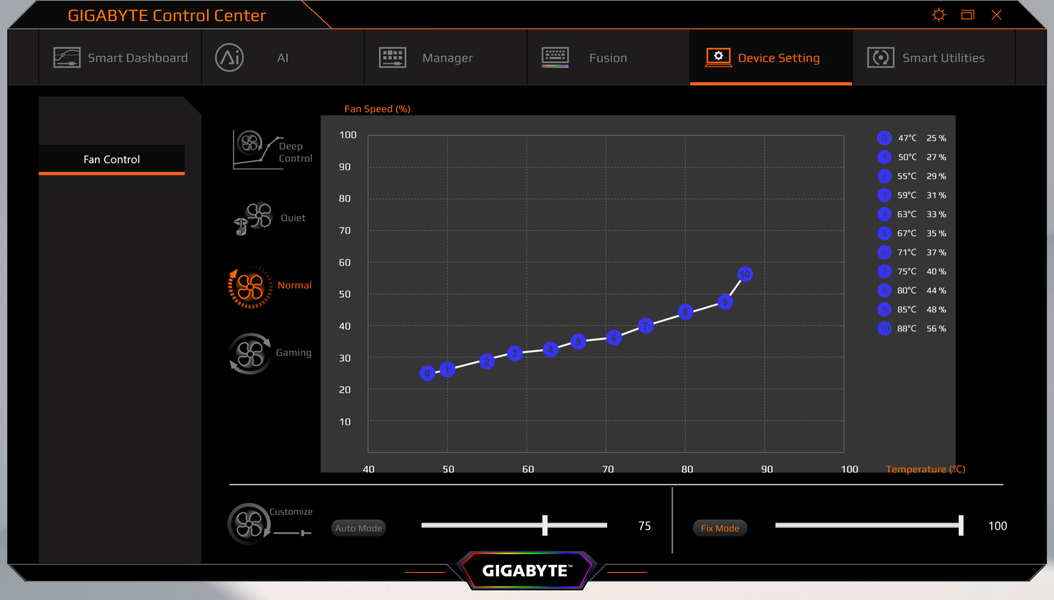Select curve point 0 on the graph
Screen dimensions: 1054x600
tap(428, 374)
